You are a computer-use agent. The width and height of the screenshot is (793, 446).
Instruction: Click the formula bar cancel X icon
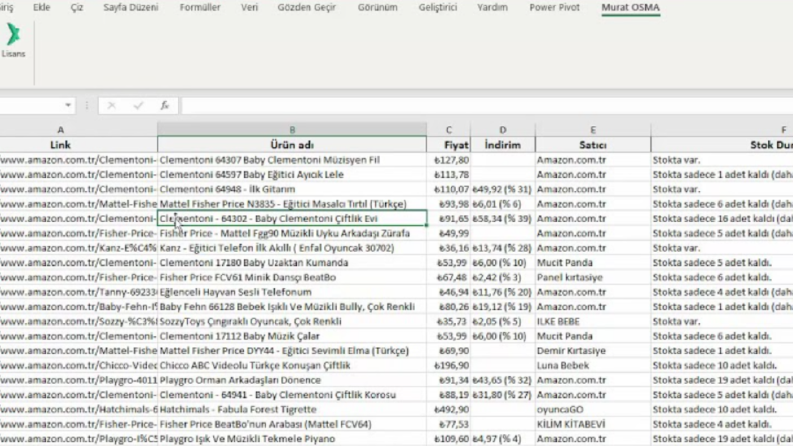pos(111,105)
